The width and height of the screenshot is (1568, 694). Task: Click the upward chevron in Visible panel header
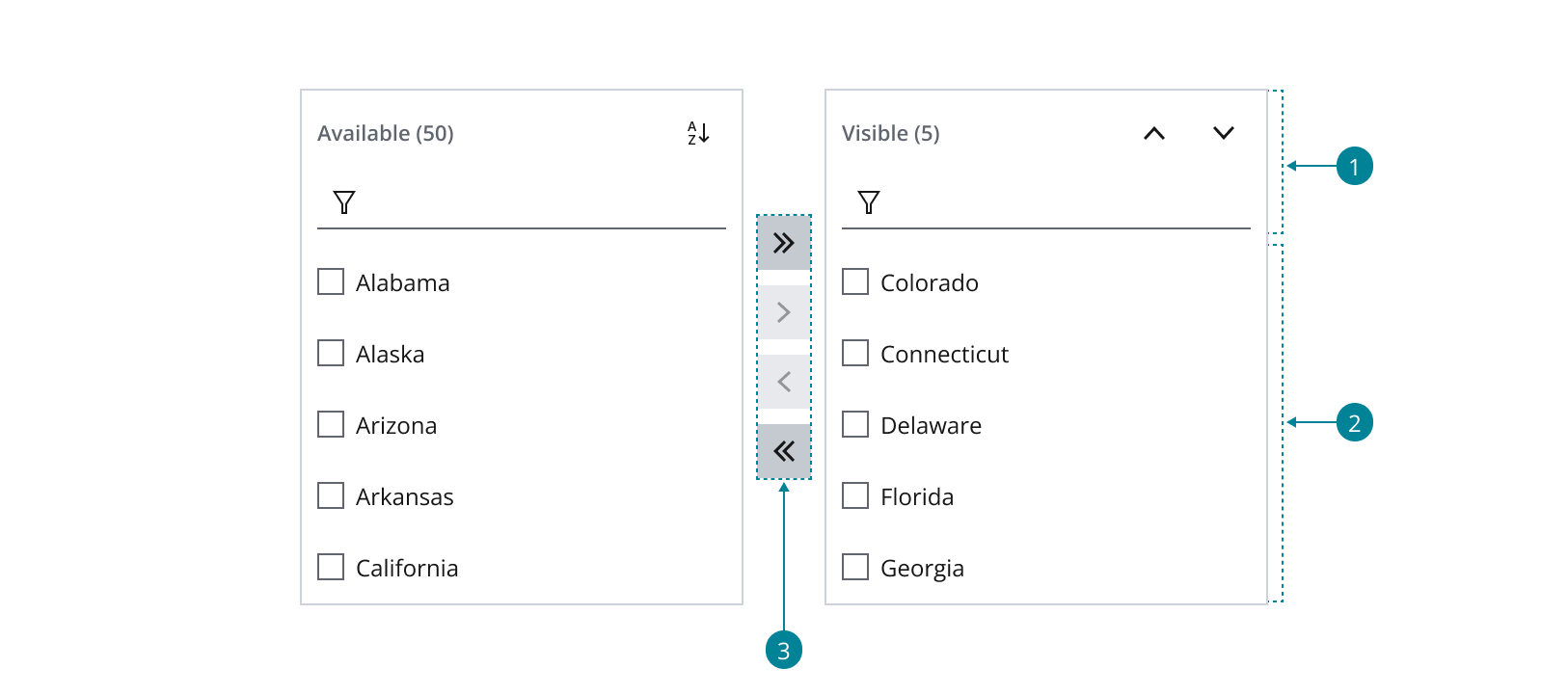[1153, 133]
